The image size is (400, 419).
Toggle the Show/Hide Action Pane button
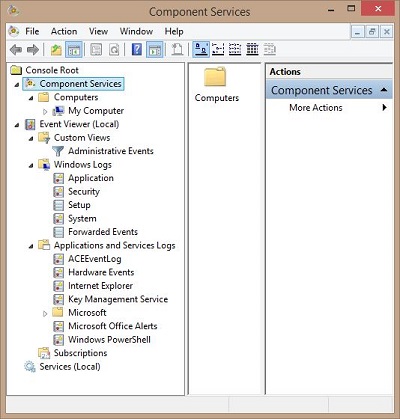tap(155, 50)
